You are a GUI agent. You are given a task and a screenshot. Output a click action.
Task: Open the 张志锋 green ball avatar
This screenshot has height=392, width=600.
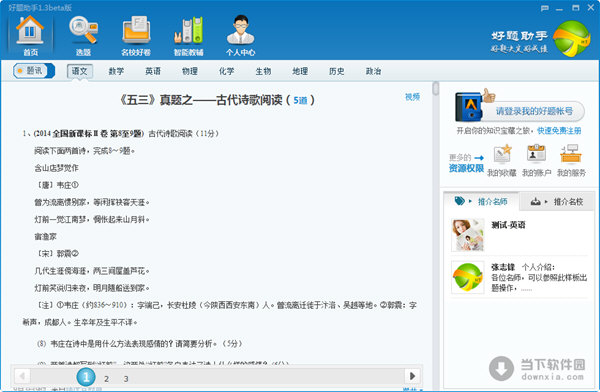point(468,277)
